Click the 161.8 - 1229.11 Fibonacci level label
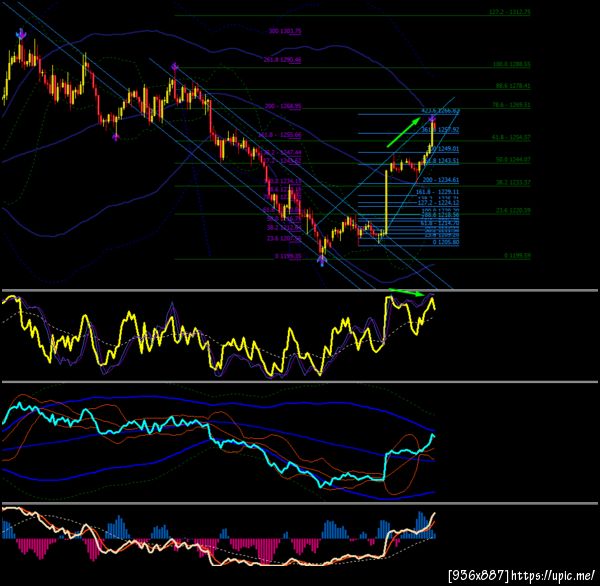The height and width of the screenshot is (586, 600). pyautogui.click(x=437, y=192)
